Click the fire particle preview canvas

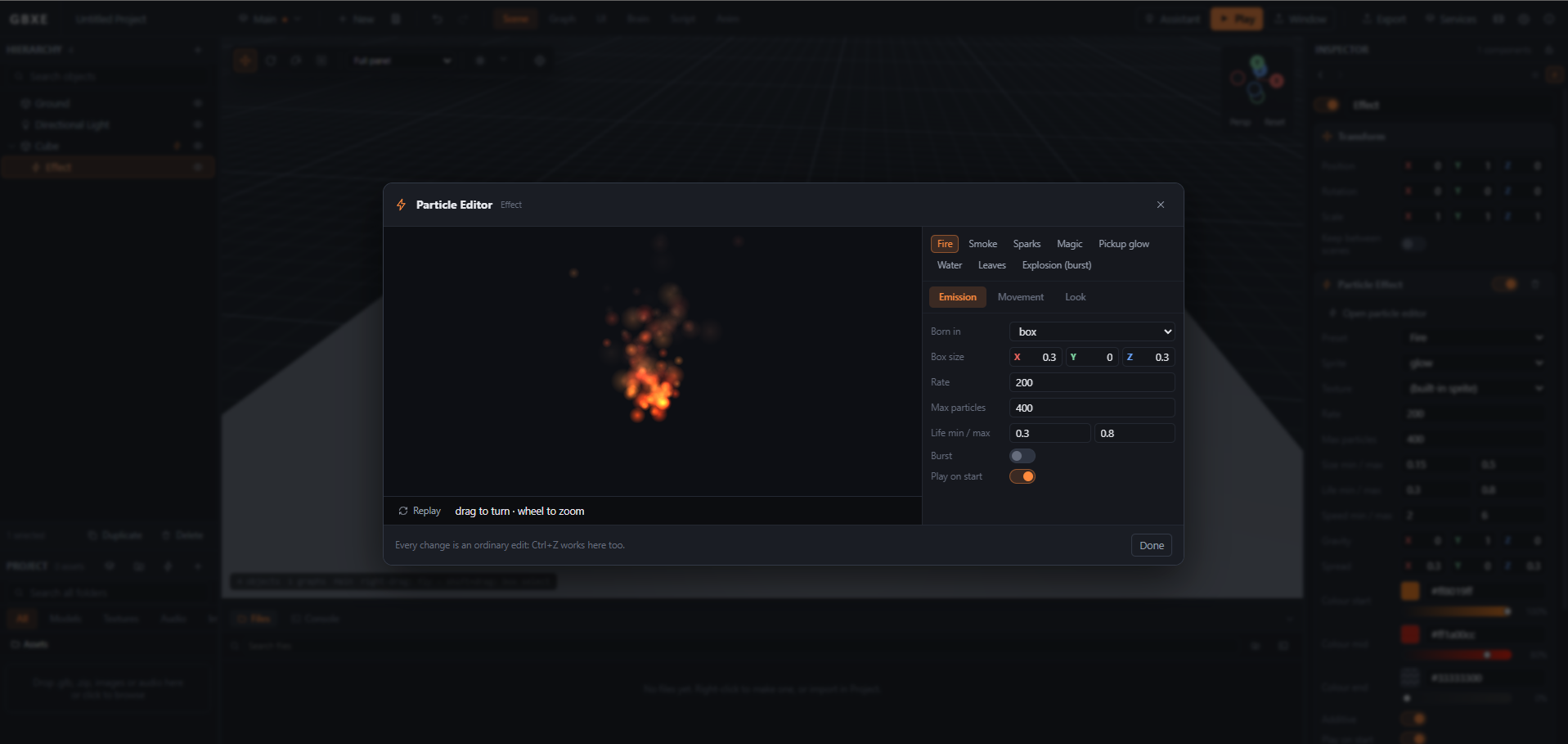click(653, 361)
